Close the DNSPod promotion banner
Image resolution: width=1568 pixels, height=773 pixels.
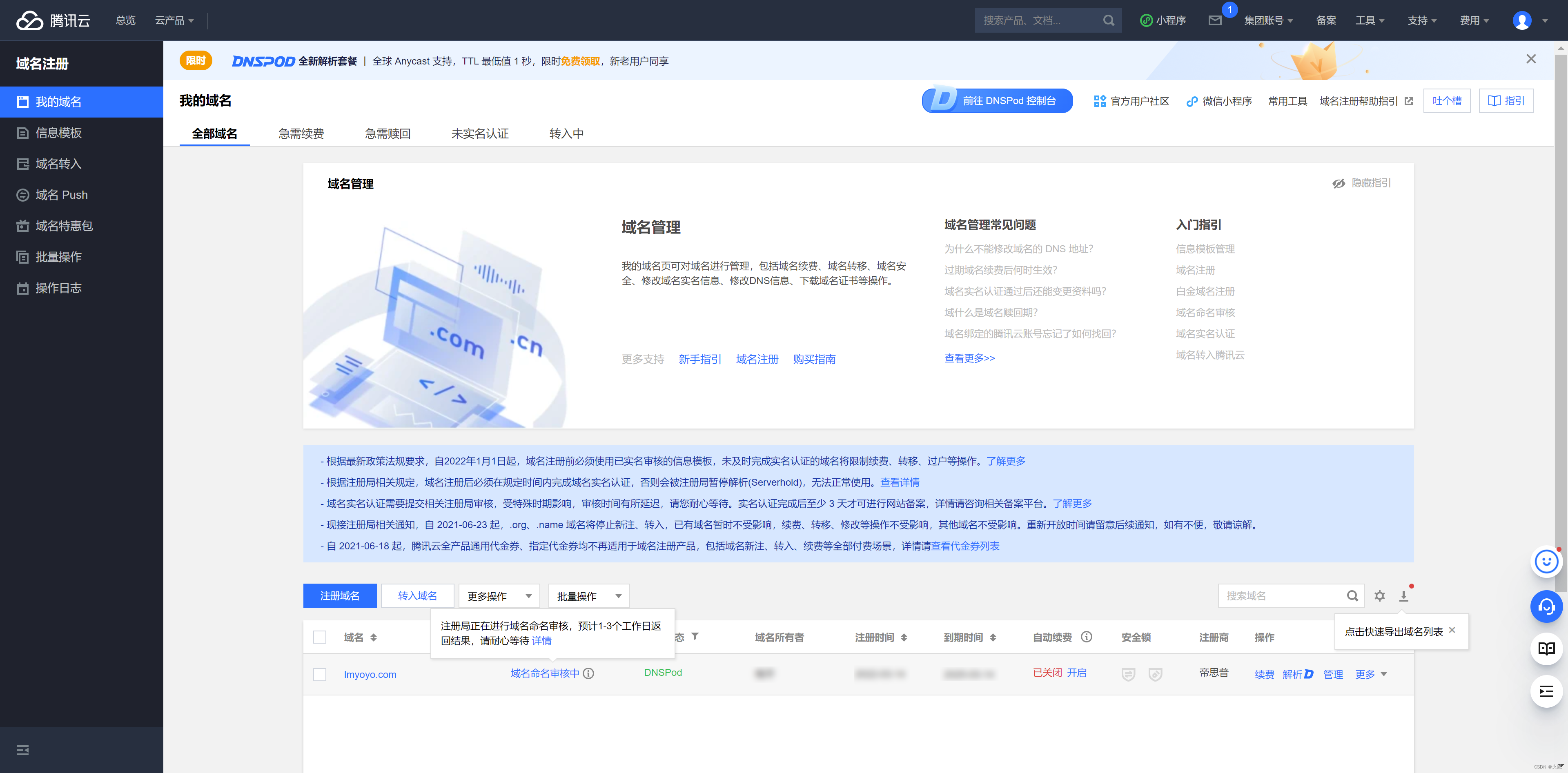tap(1531, 59)
